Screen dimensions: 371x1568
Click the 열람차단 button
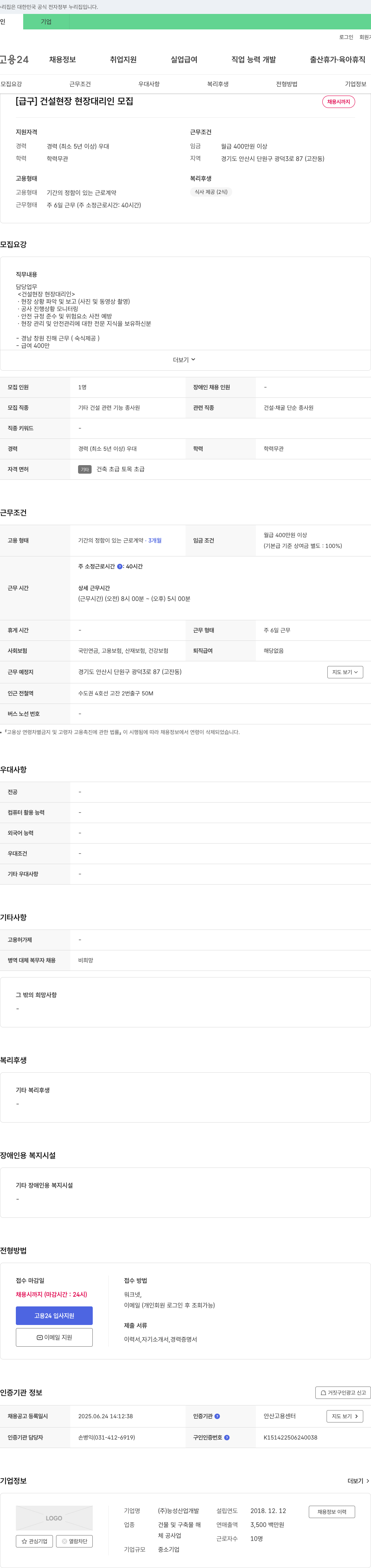pos(74,1541)
